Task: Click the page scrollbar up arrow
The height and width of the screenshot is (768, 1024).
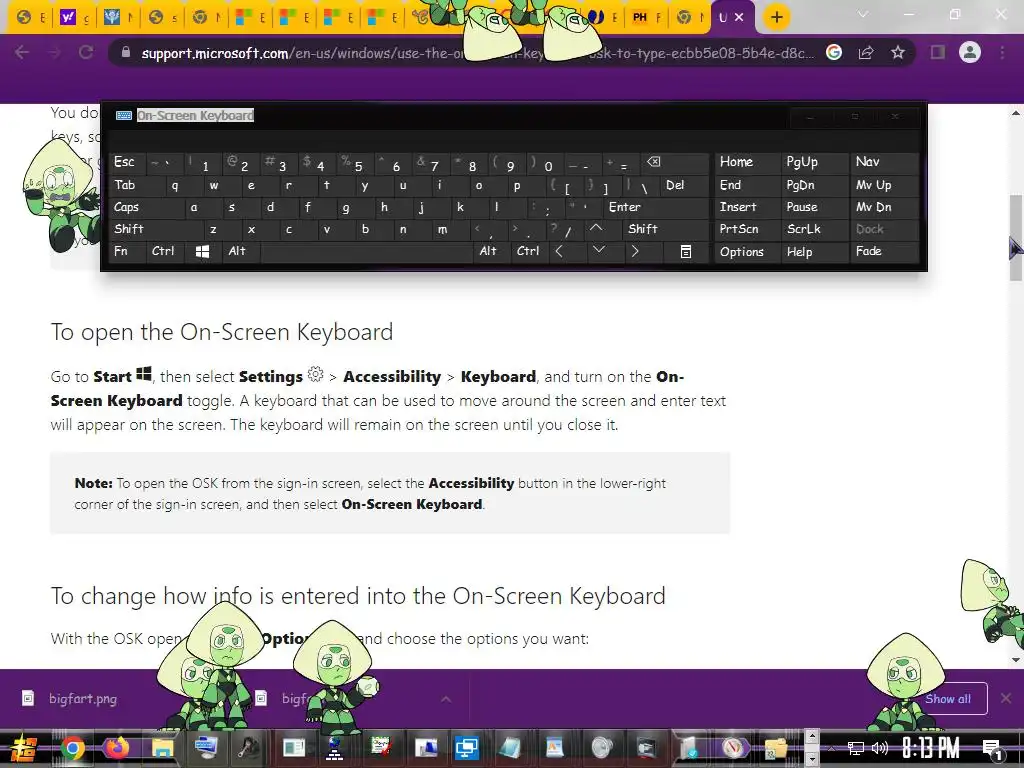Action: pyautogui.click(x=1016, y=114)
